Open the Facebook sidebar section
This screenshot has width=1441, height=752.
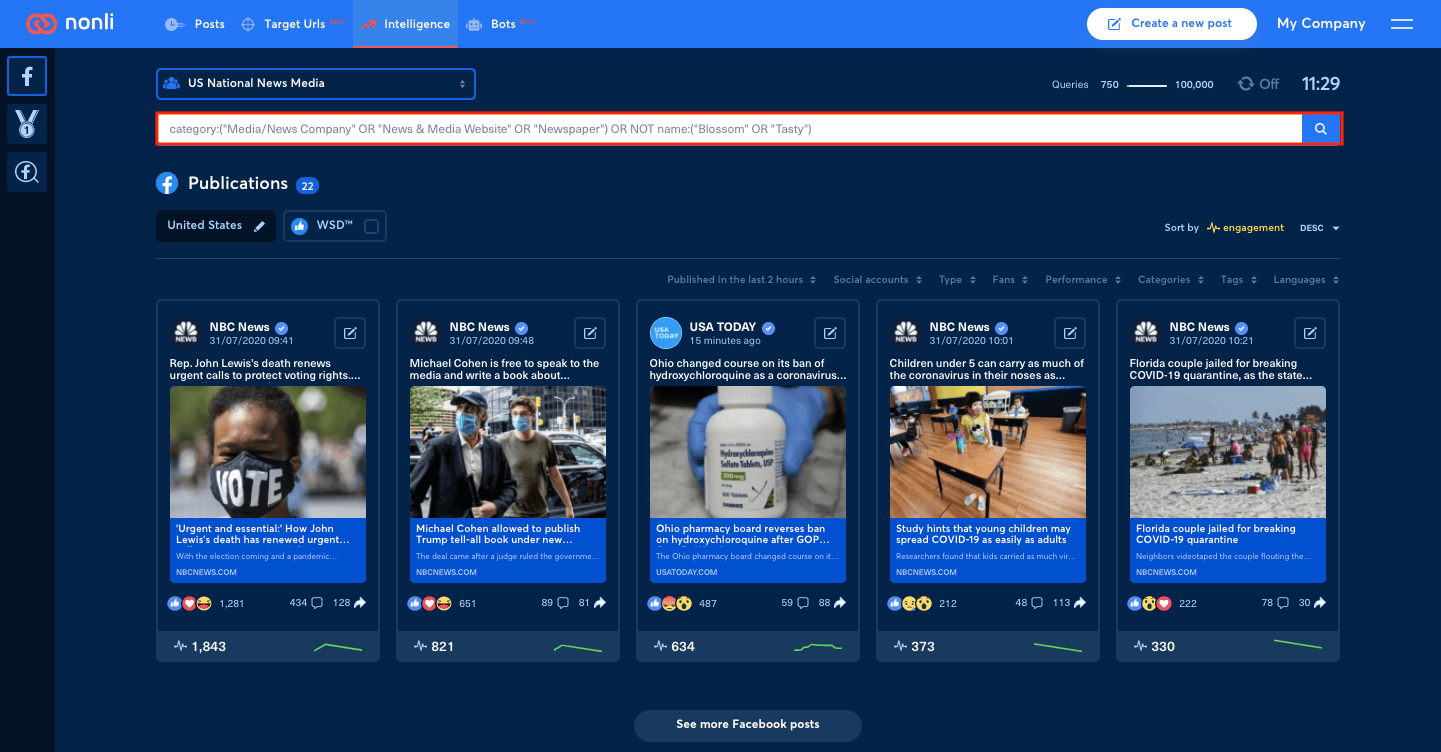click(x=27, y=75)
